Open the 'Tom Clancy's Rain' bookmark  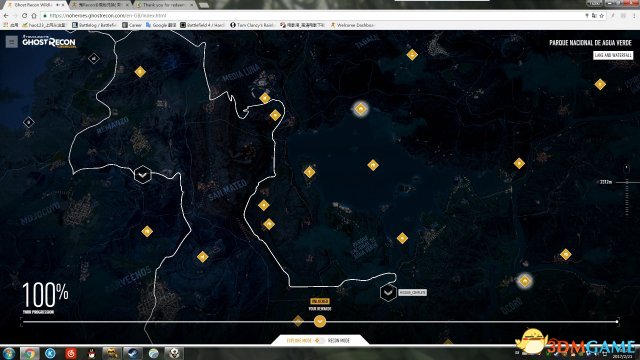252,25
